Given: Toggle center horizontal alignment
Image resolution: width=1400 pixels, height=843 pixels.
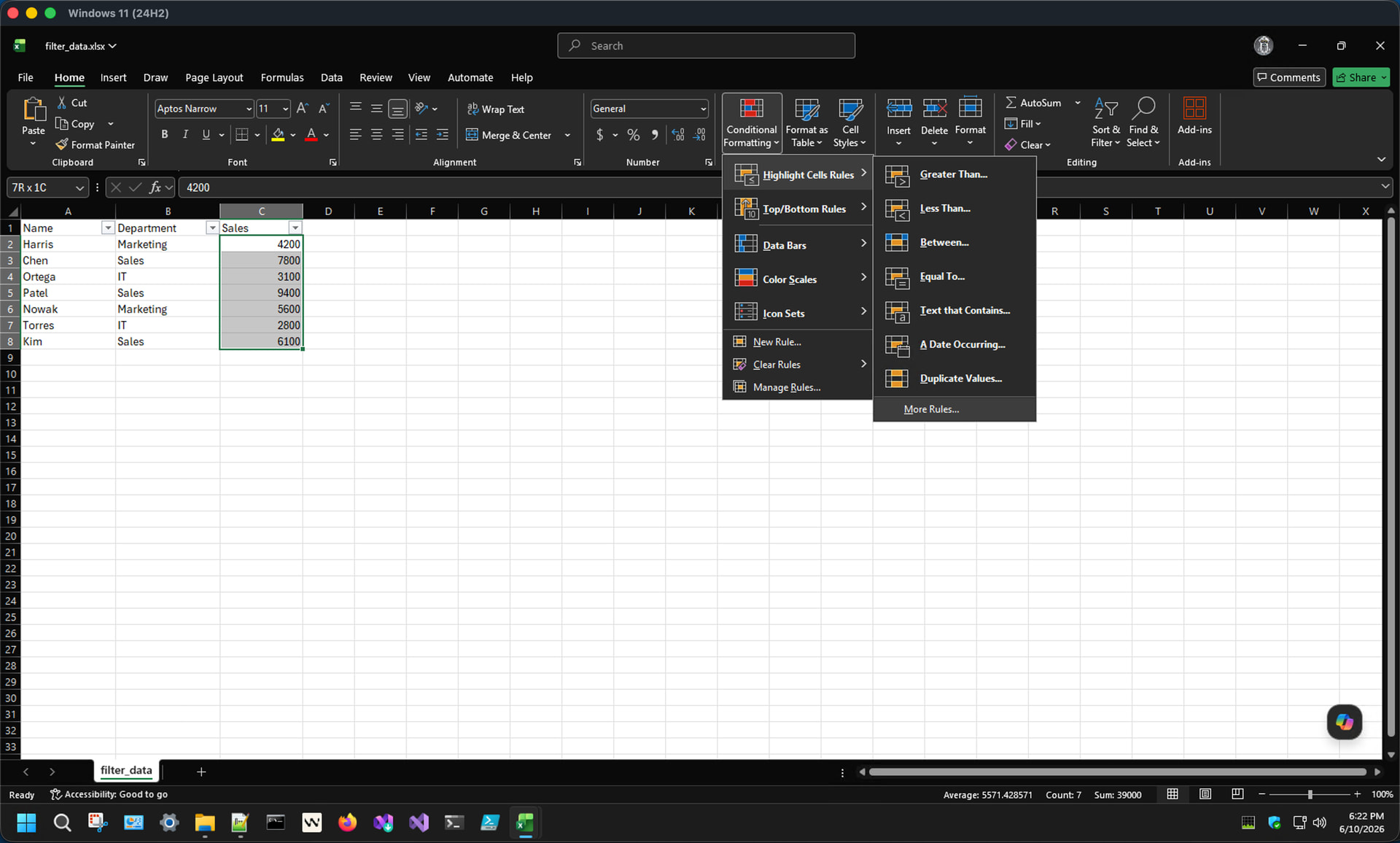Looking at the screenshot, I should [376, 135].
